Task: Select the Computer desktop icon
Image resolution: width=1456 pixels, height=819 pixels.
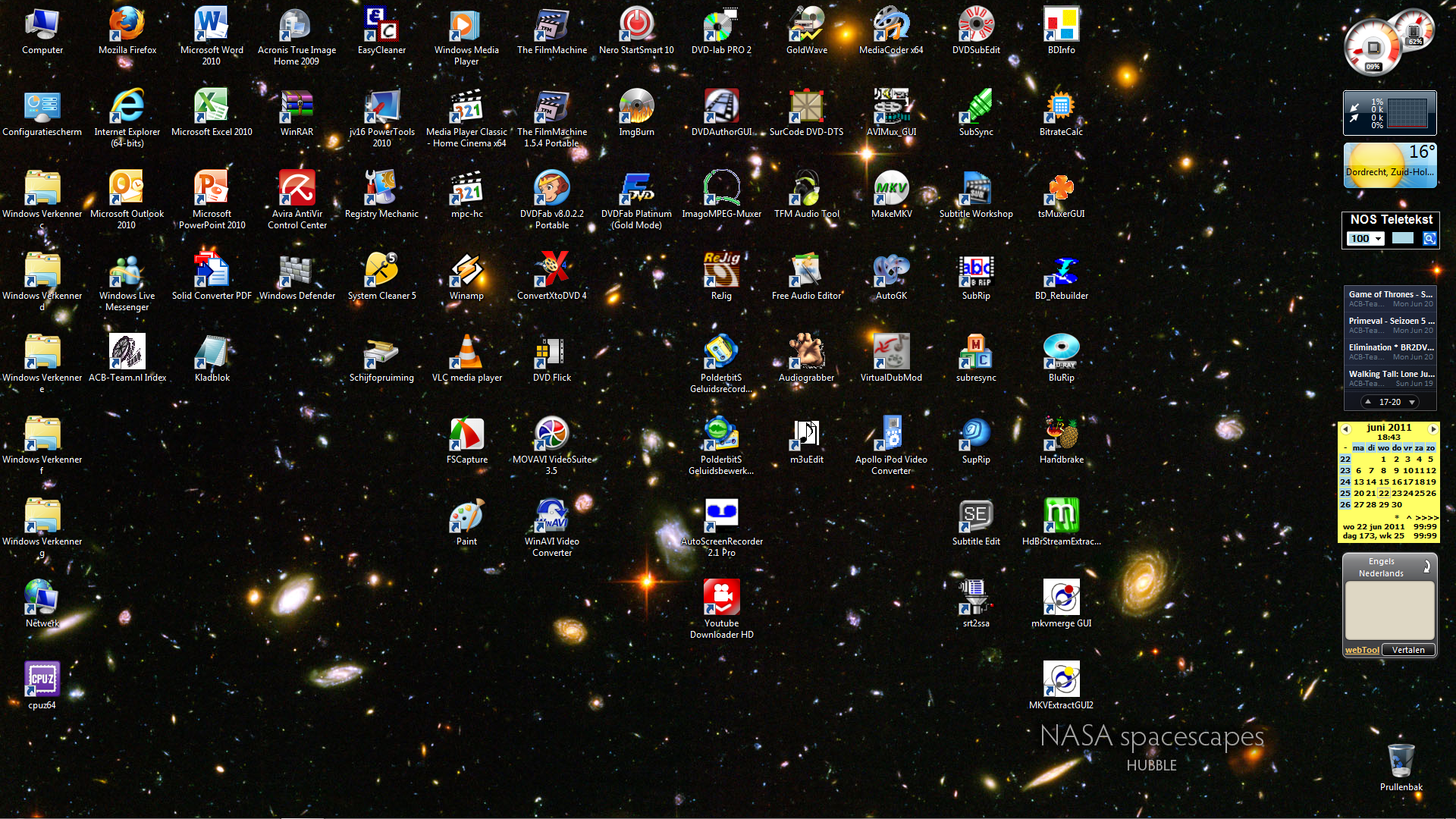Action: click(42, 31)
